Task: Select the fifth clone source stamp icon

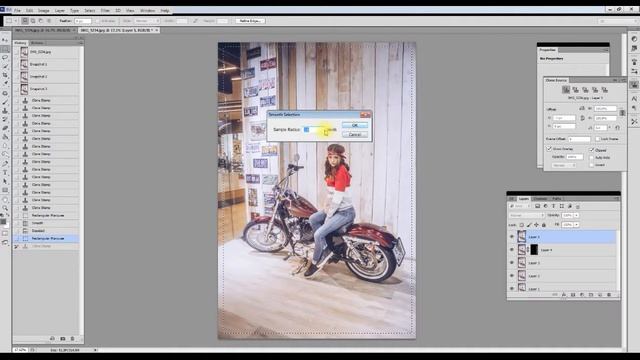Action: 605,90
